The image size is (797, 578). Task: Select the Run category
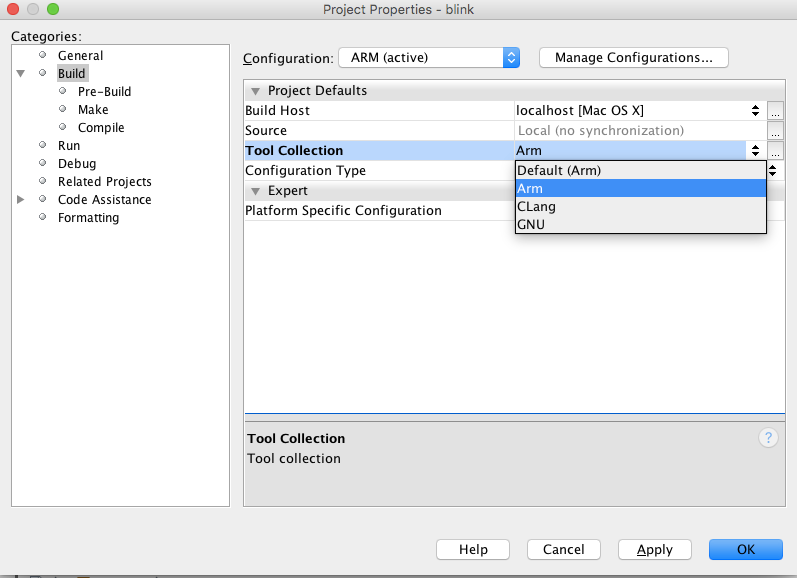(x=69, y=145)
